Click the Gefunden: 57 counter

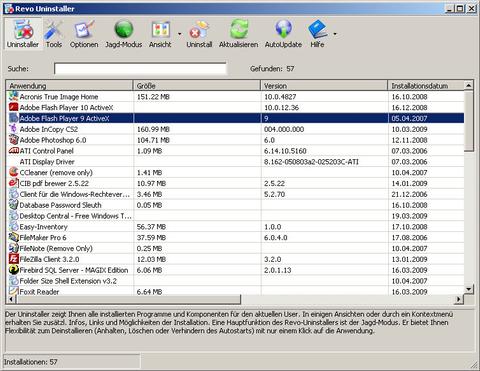click(272, 69)
